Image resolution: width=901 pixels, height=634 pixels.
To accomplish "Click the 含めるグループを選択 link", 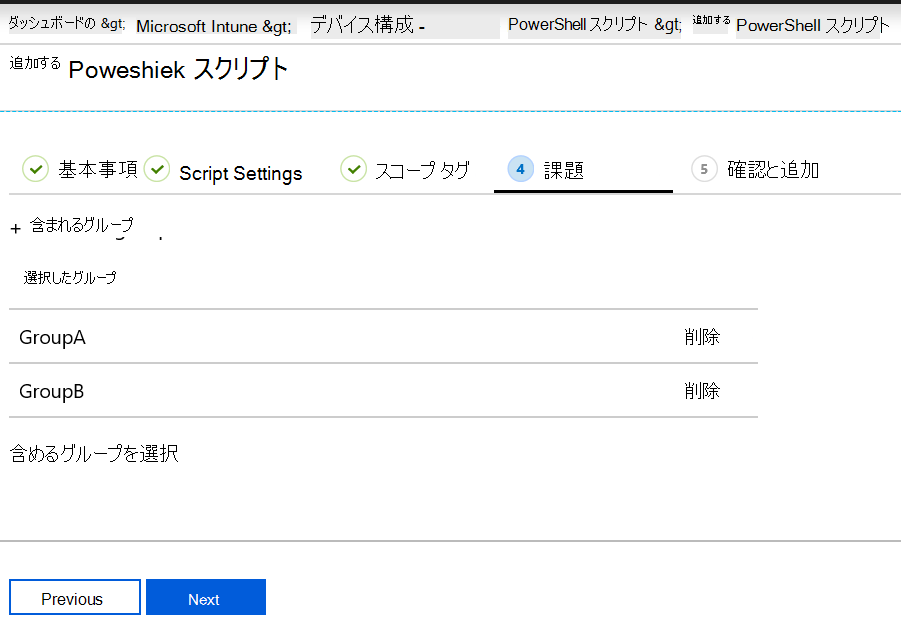I will (x=94, y=454).
